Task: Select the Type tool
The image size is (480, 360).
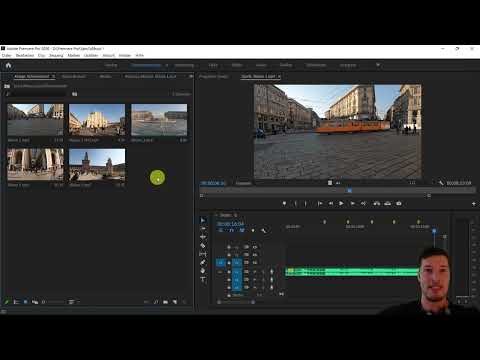Action: click(x=203, y=279)
